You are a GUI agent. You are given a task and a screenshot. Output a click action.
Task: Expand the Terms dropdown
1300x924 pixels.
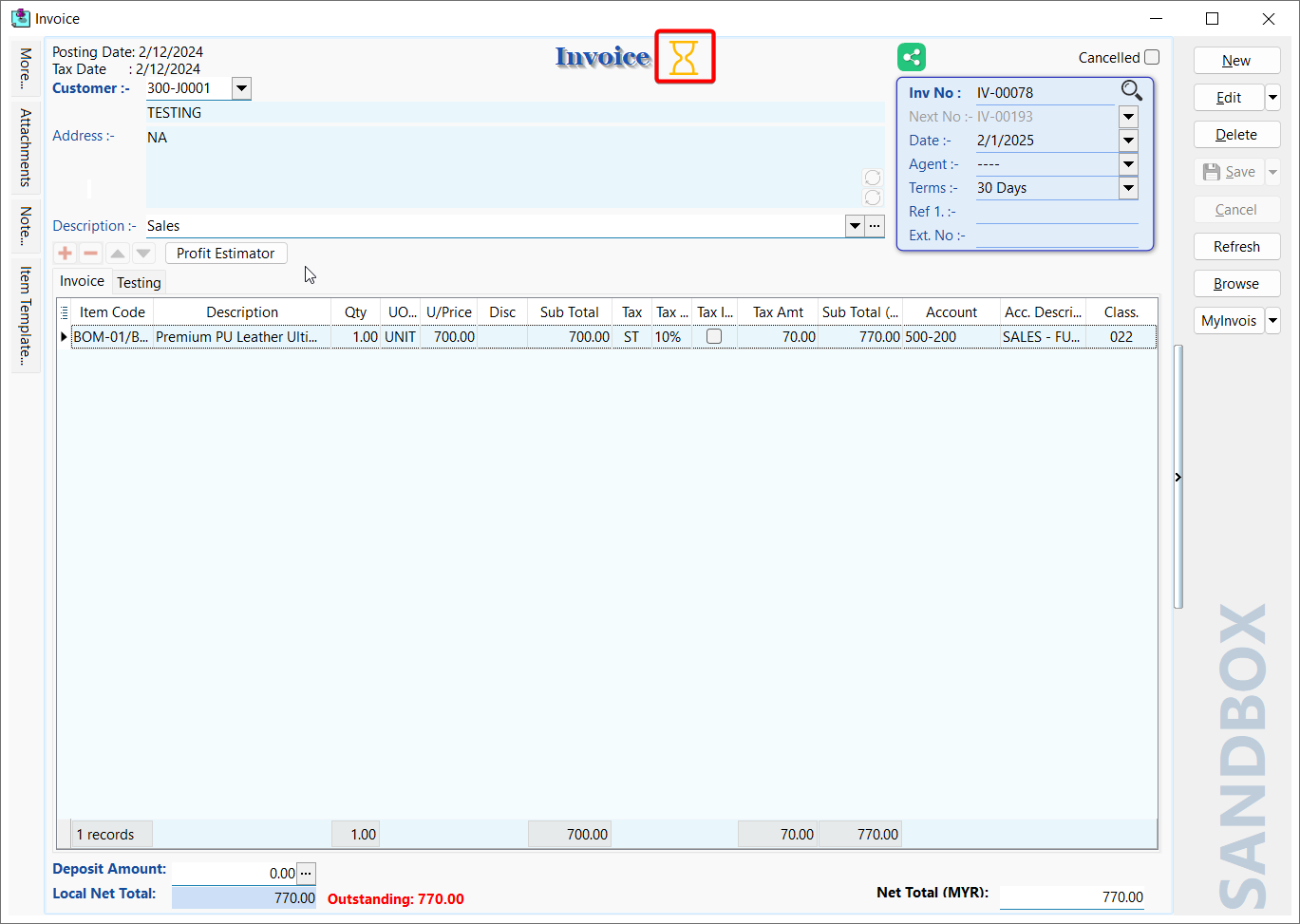1128,188
